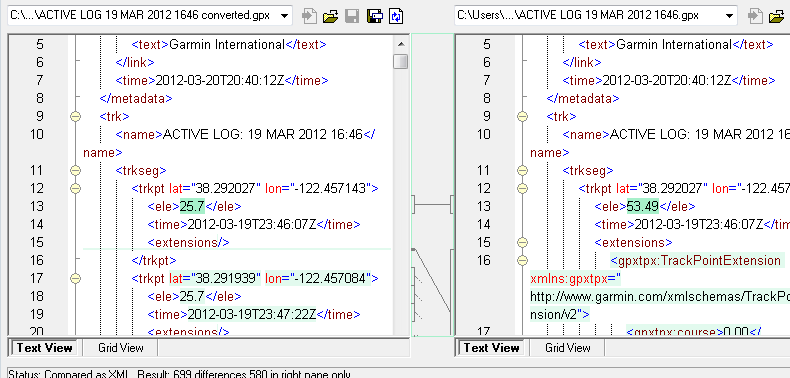Collapse the trk node in left pane
This screenshot has width=790, height=378.
76,116
